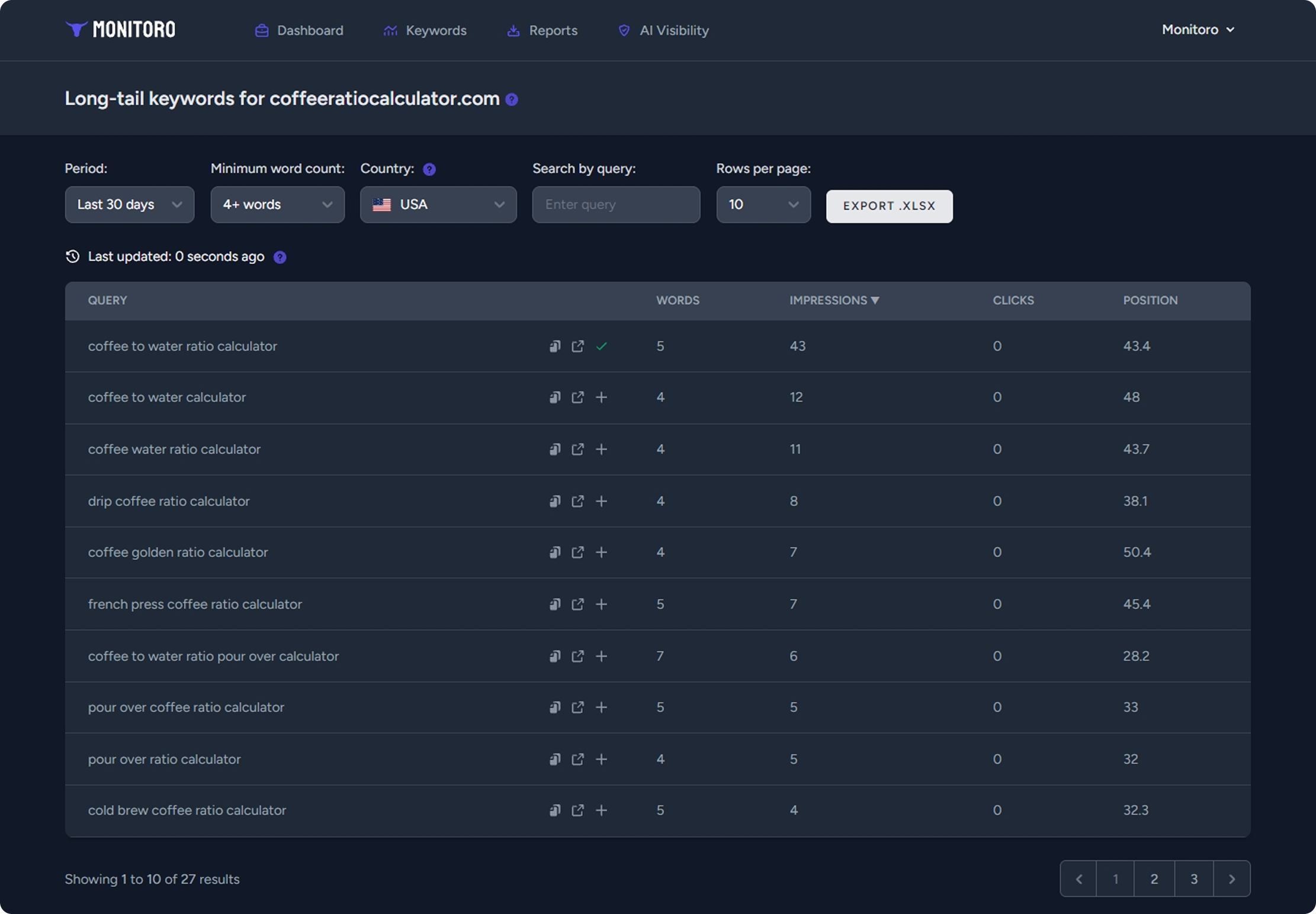
Task: Expand the Monitoro account menu
Action: click(1198, 29)
